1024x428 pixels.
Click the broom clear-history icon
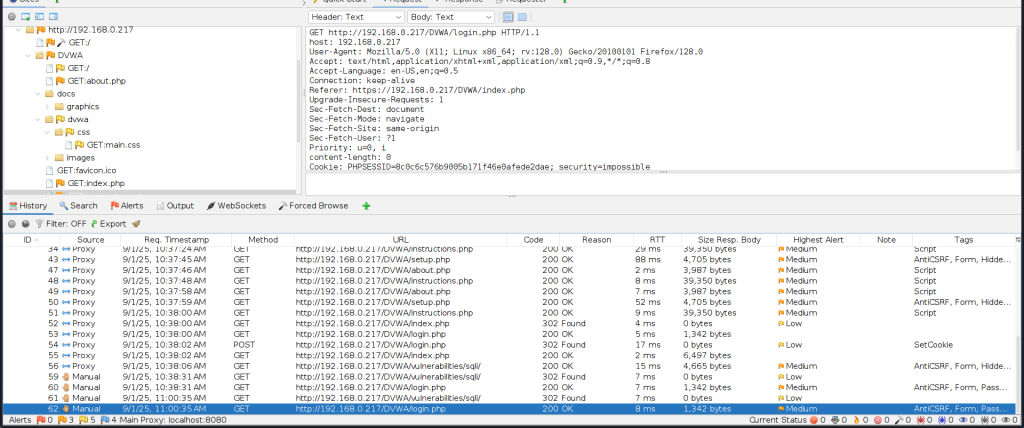[x=136, y=223]
